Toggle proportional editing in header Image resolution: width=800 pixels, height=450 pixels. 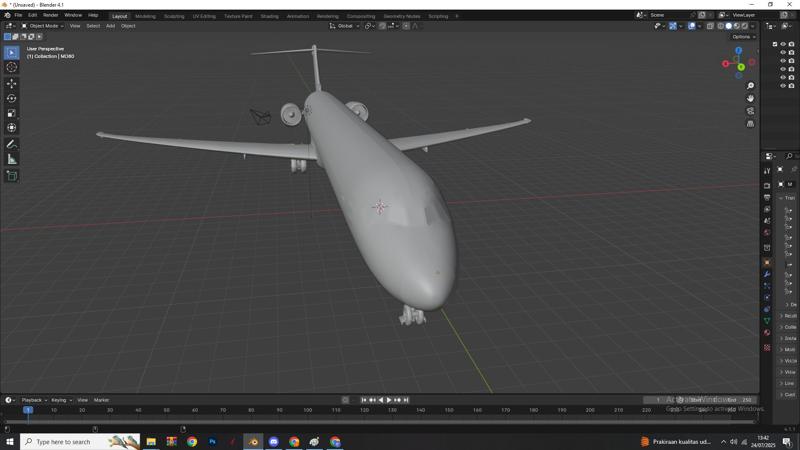point(406,26)
